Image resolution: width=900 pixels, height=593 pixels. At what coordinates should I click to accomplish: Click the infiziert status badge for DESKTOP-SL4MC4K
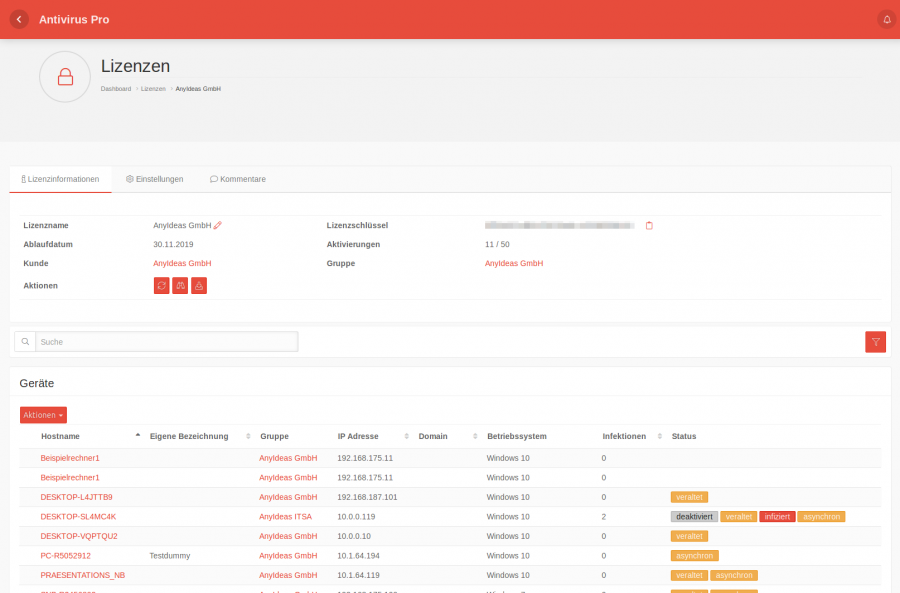click(x=778, y=516)
